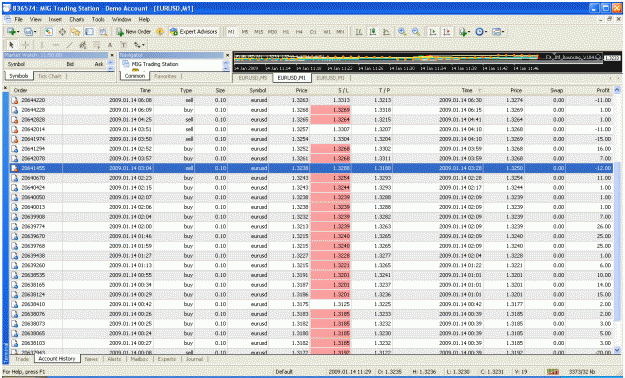Choose the text label tool
The width and height of the screenshot is (625, 378).
[124, 45]
